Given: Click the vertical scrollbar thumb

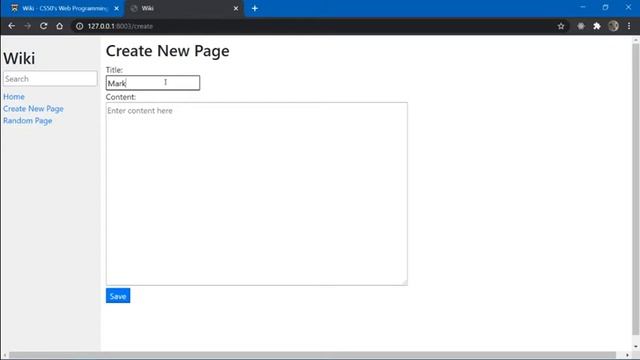Looking at the screenshot, I should pos(636,188).
